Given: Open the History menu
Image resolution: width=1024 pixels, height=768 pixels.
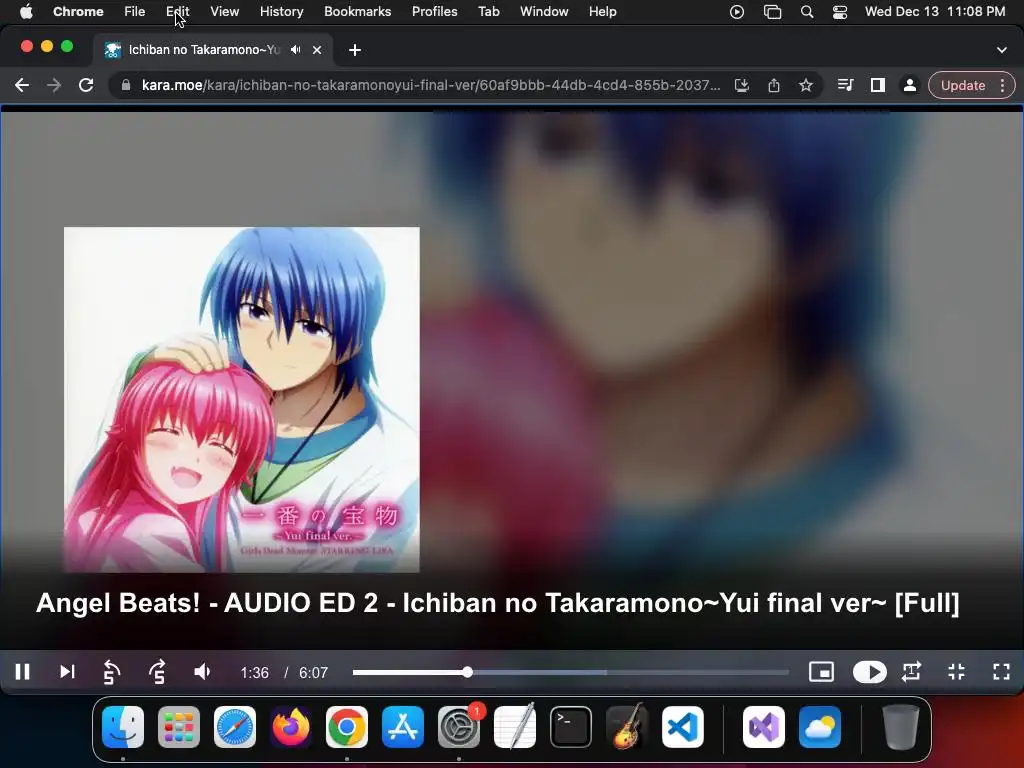Looking at the screenshot, I should pos(281,11).
